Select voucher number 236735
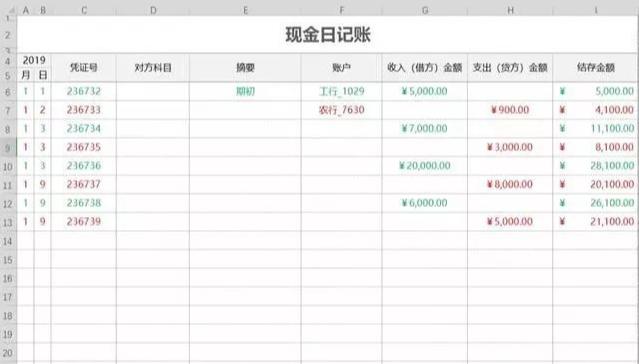This screenshot has height=364, width=639. tap(84, 147)
